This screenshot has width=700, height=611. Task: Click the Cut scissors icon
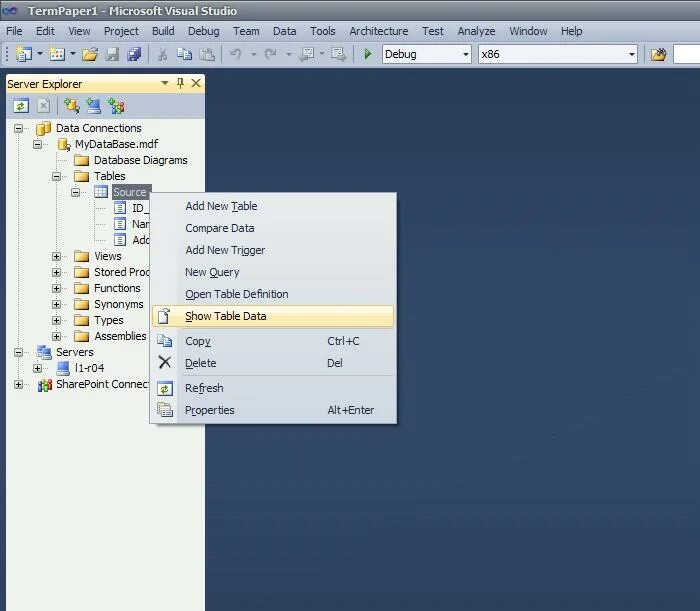(162, 54)
